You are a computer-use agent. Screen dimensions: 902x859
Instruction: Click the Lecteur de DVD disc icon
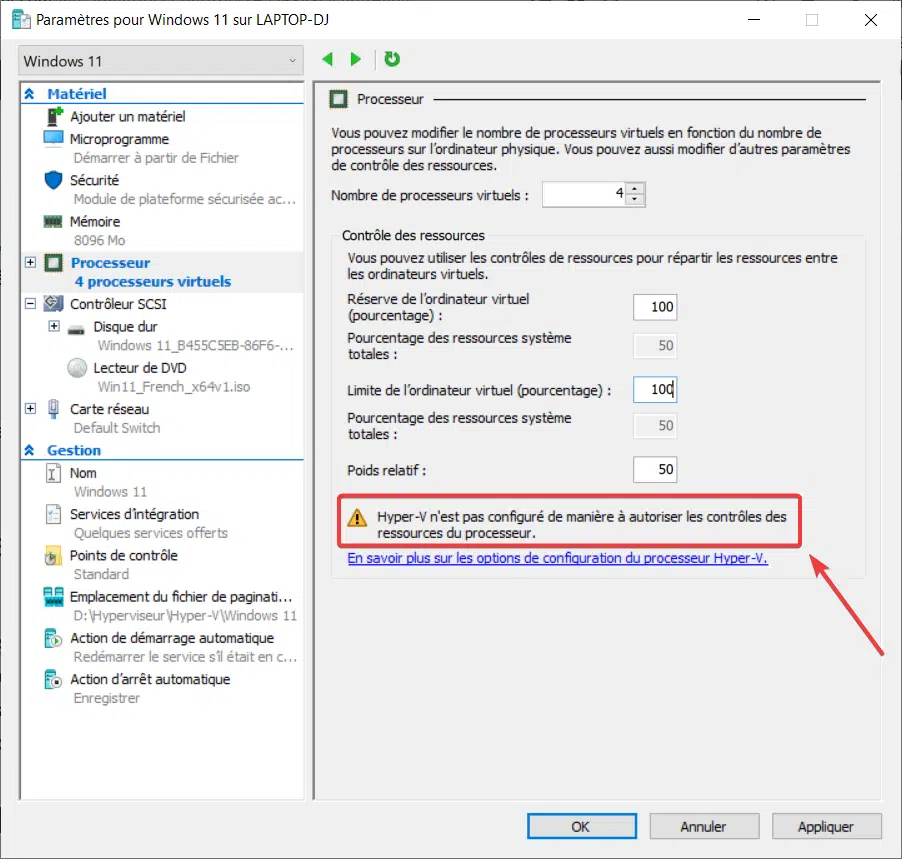77,368
